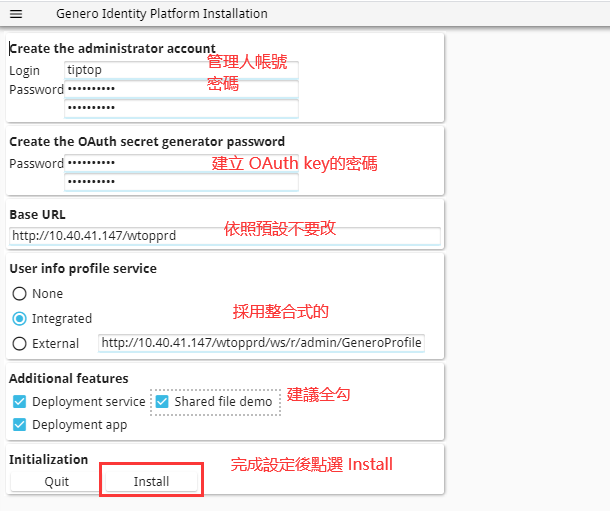The height and width of the screenshot is (511, 610).
Task: Click the Install button
Action: [x=151, y=482]
